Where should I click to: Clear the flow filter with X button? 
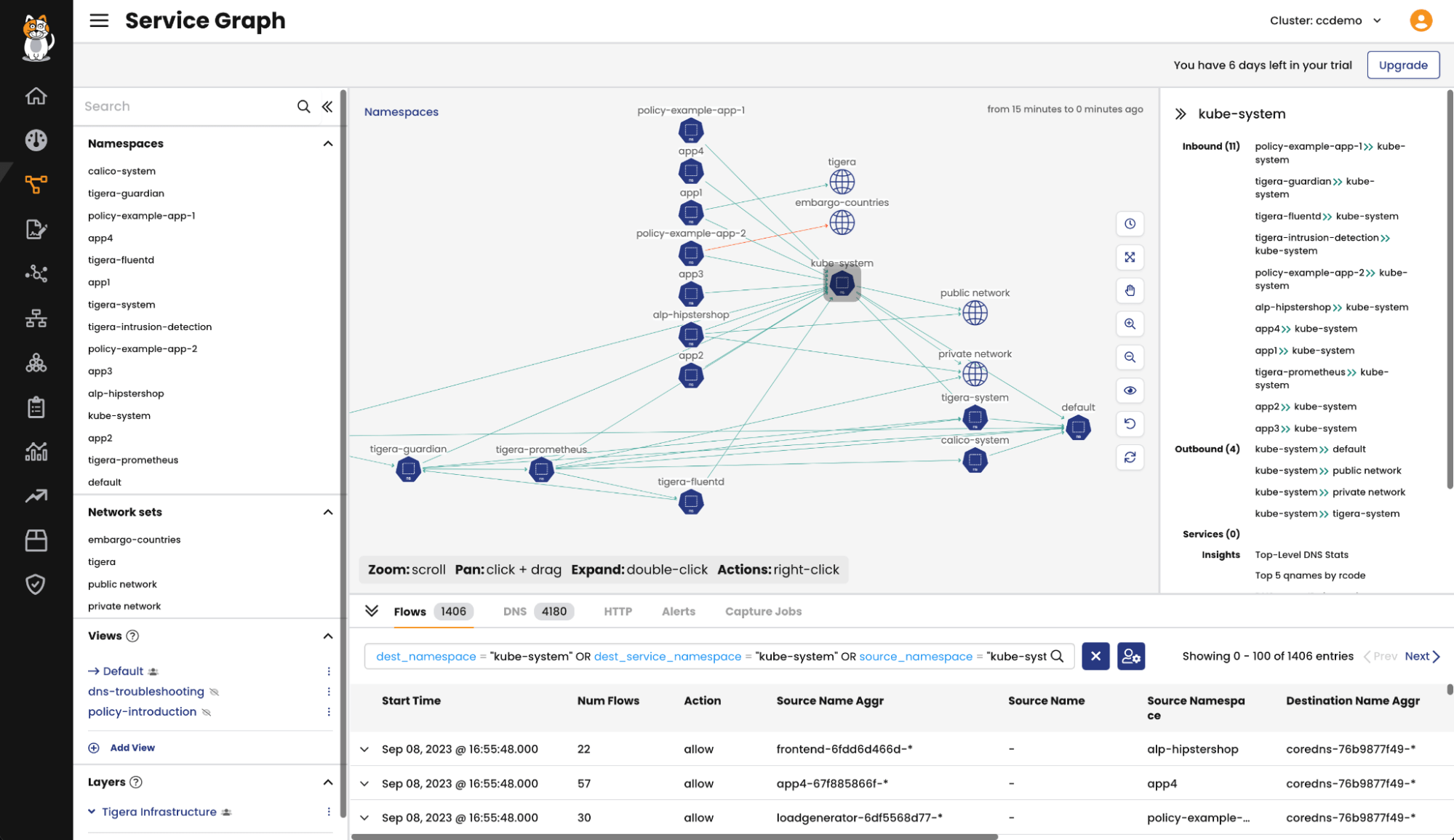tap(1095, 656)
